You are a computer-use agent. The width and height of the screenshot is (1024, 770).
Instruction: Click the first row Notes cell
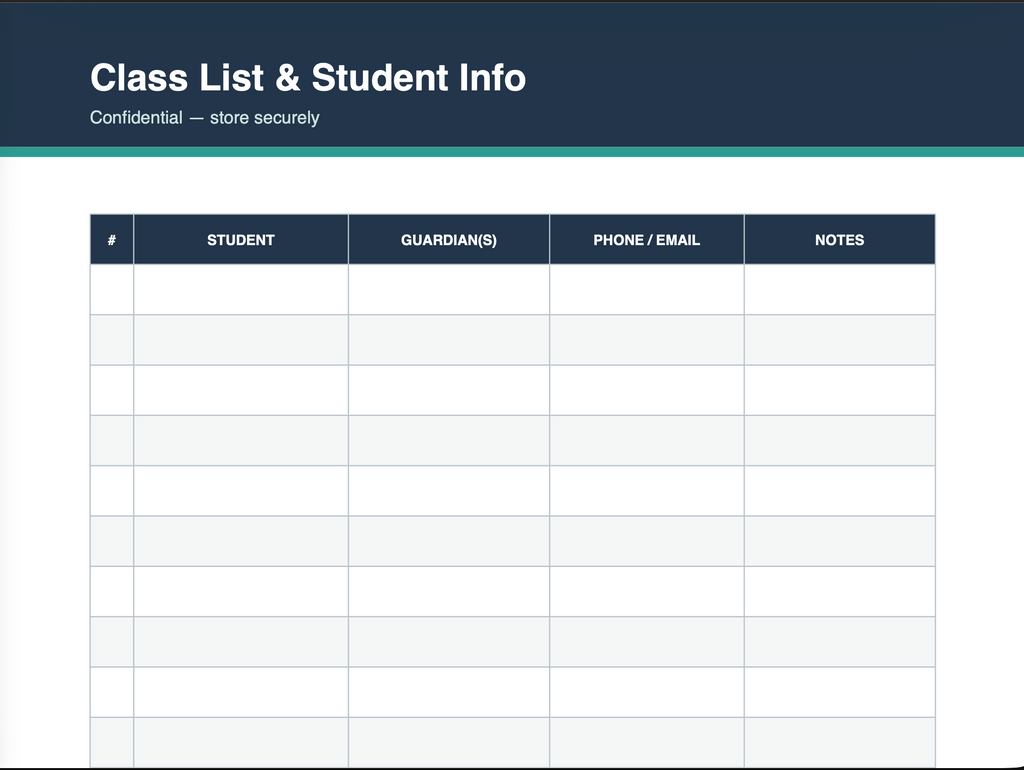839,289
